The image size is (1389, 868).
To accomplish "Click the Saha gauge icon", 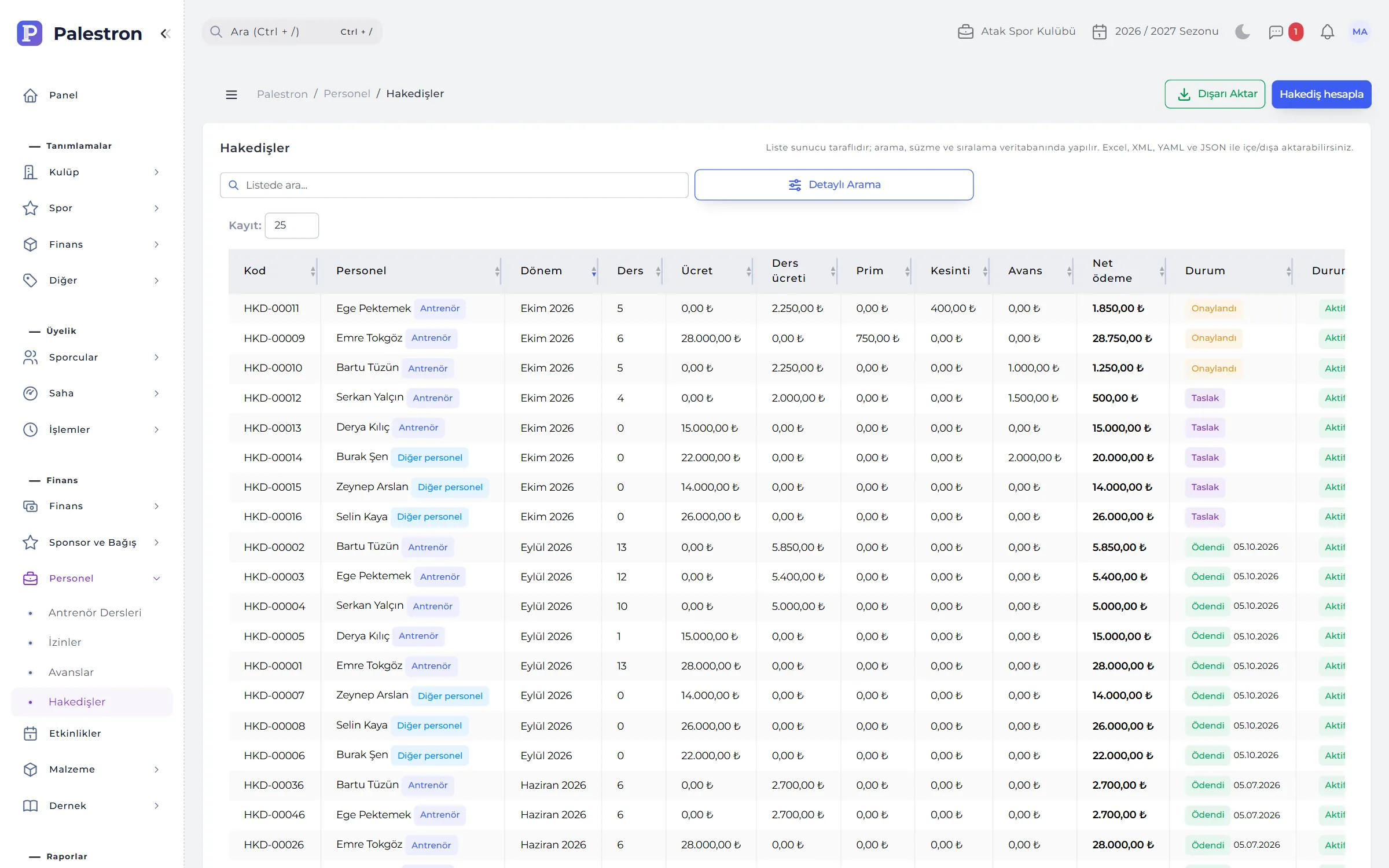I will pyautogui.click(x=30, y=393).
